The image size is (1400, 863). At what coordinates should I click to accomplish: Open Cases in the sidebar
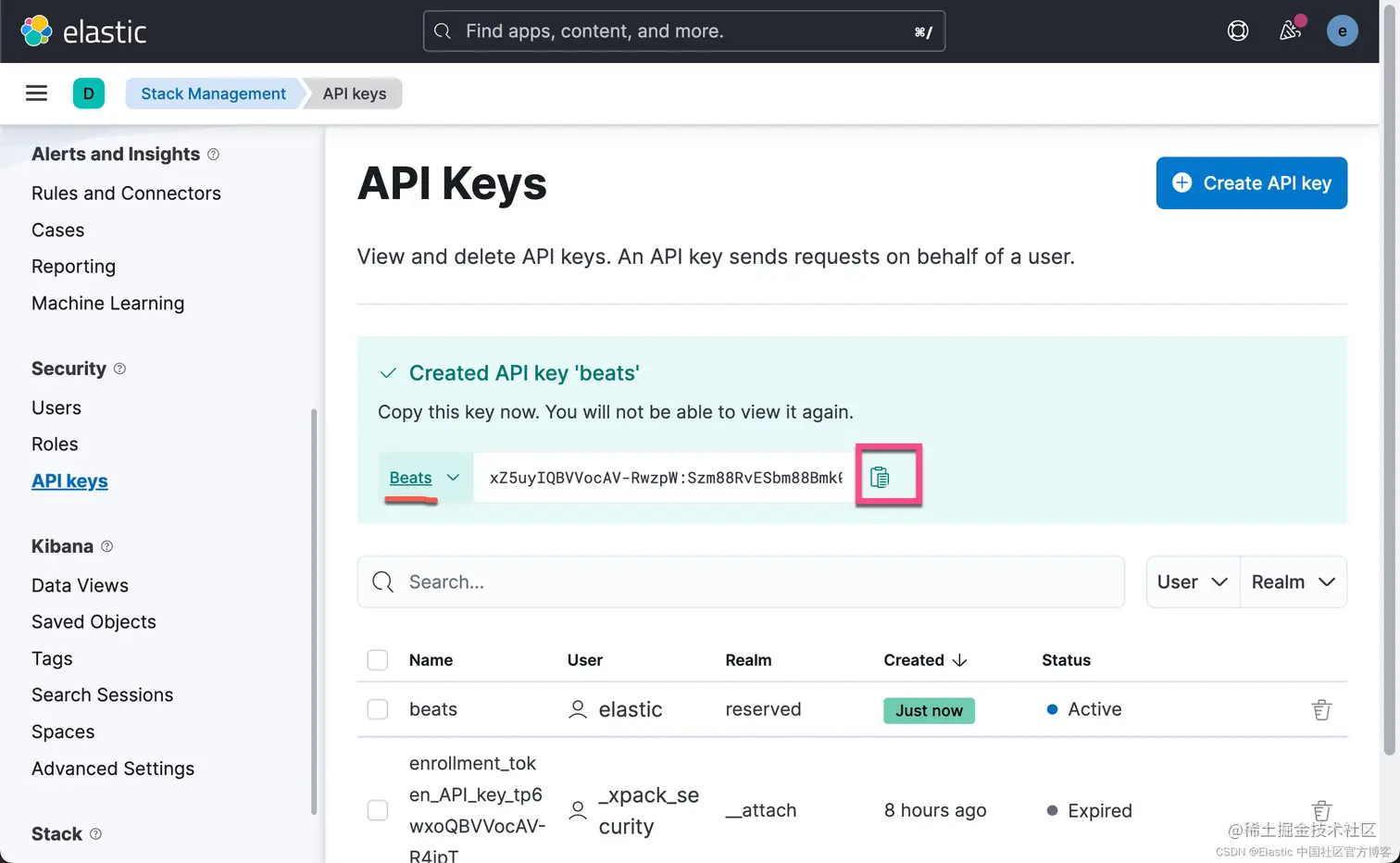click(57, 230)
